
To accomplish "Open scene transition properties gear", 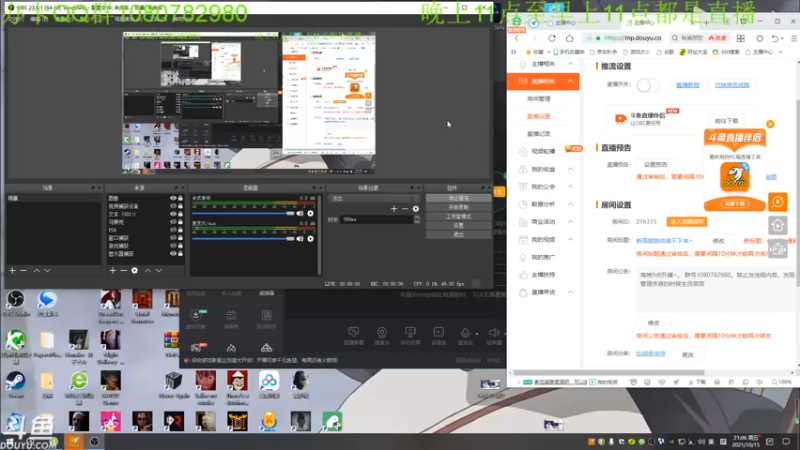I will click(416, 209).
